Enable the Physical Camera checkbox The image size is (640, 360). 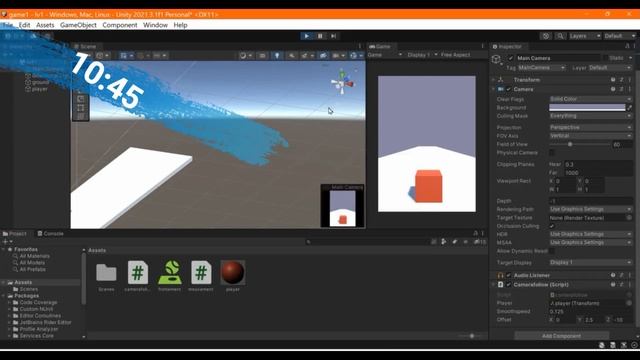click(552, 153)
